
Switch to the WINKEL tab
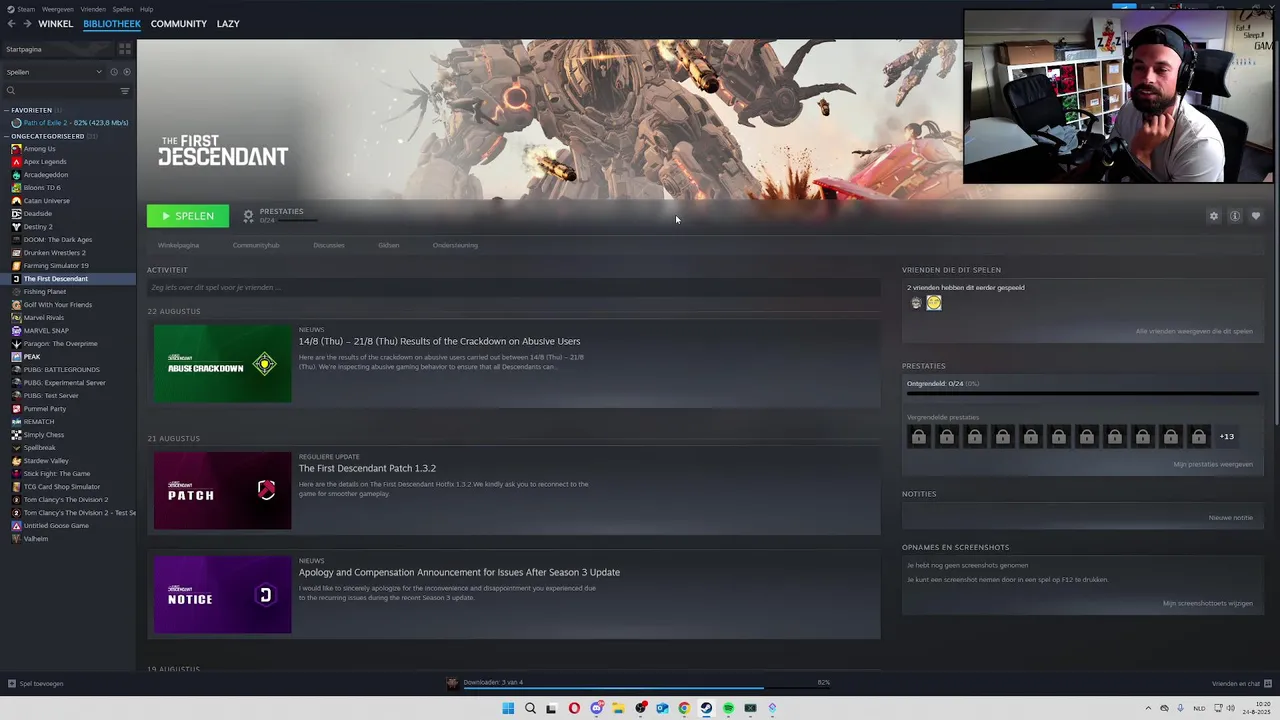[56, 23]
